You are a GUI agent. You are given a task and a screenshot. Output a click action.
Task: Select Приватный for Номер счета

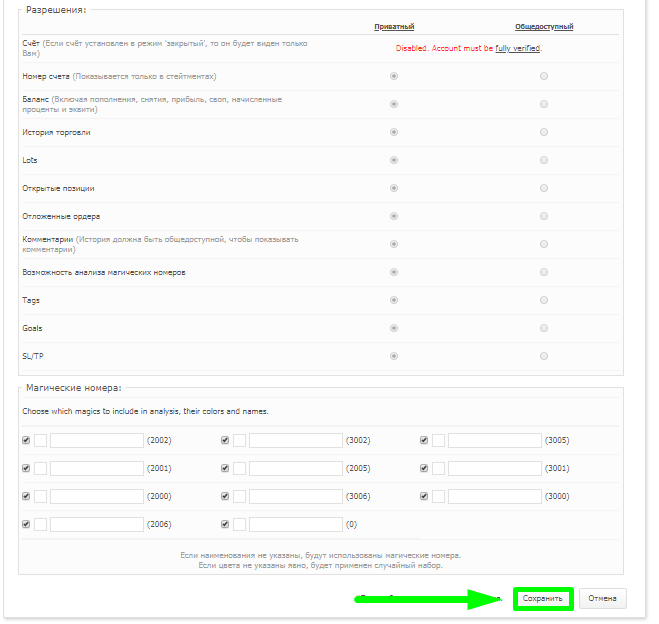tap(393, 76)
